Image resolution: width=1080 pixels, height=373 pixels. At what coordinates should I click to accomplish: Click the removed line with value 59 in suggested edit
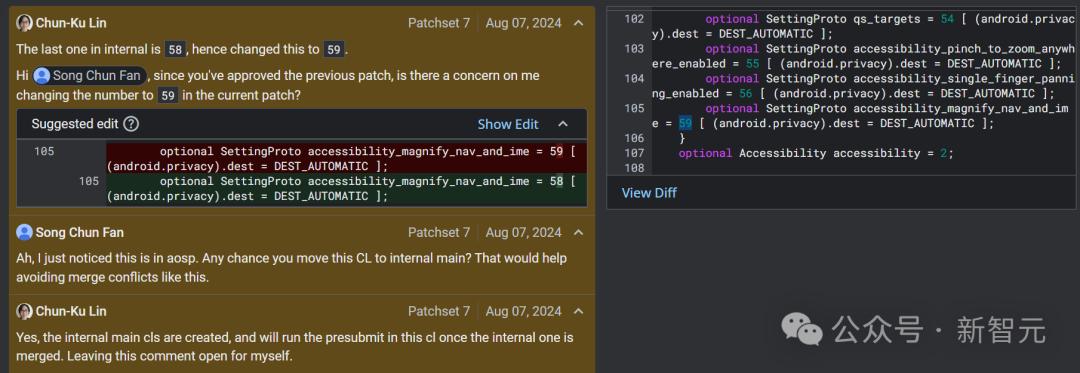click(x=346, y=158)
